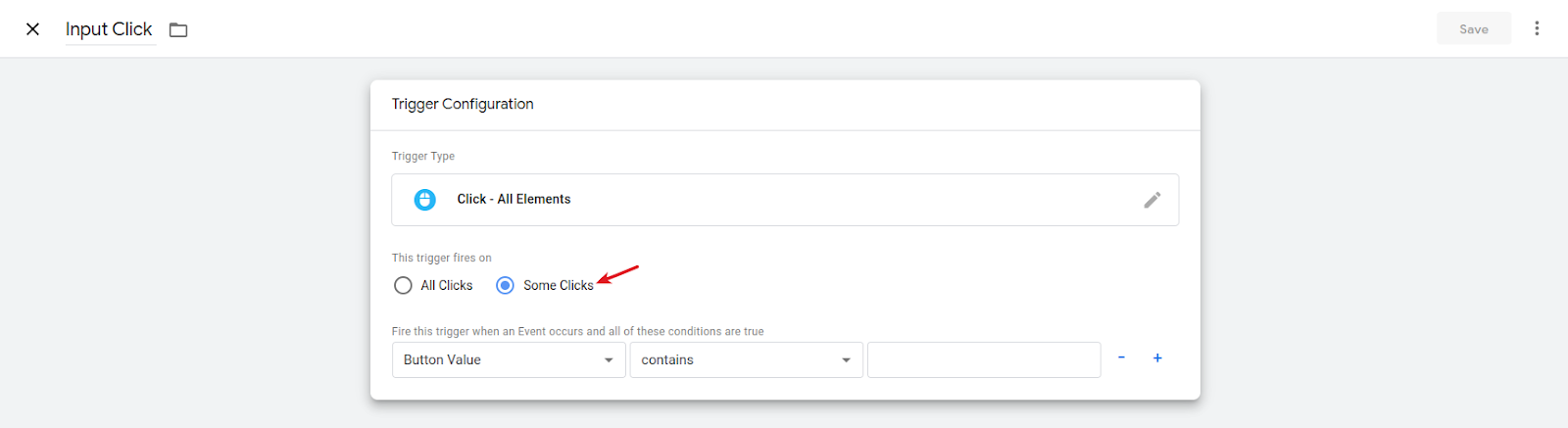Click the empty condition value field
Image resolution: width=1568 pixels, height=428 pixels.
coord(984,360)
